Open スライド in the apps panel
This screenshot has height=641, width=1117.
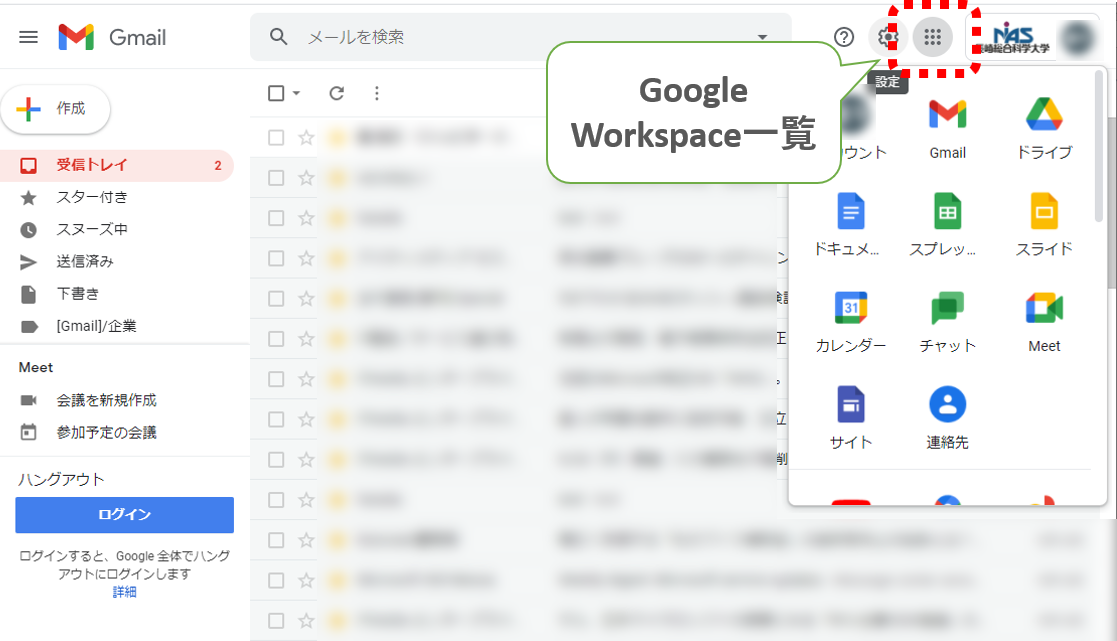point(1044,225)
